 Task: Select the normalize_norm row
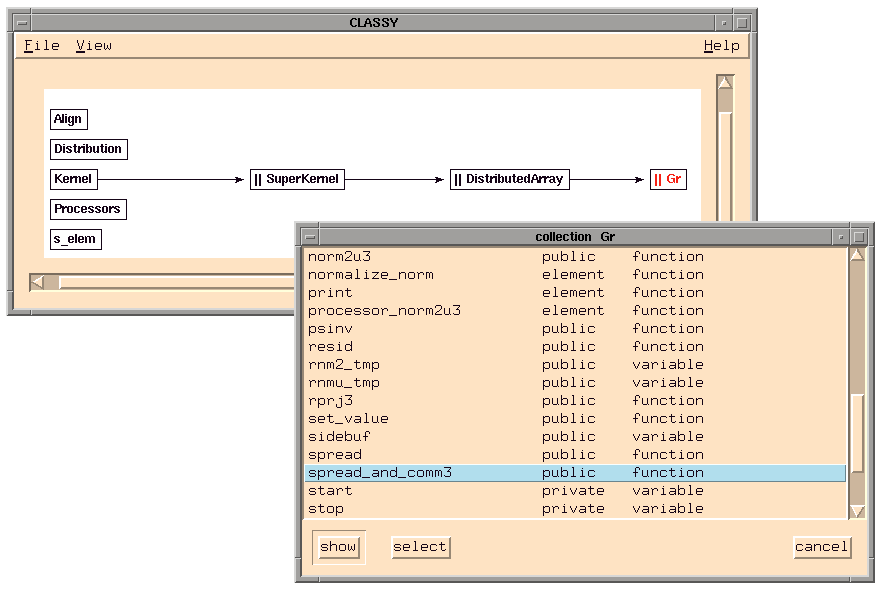pos(575,275)
